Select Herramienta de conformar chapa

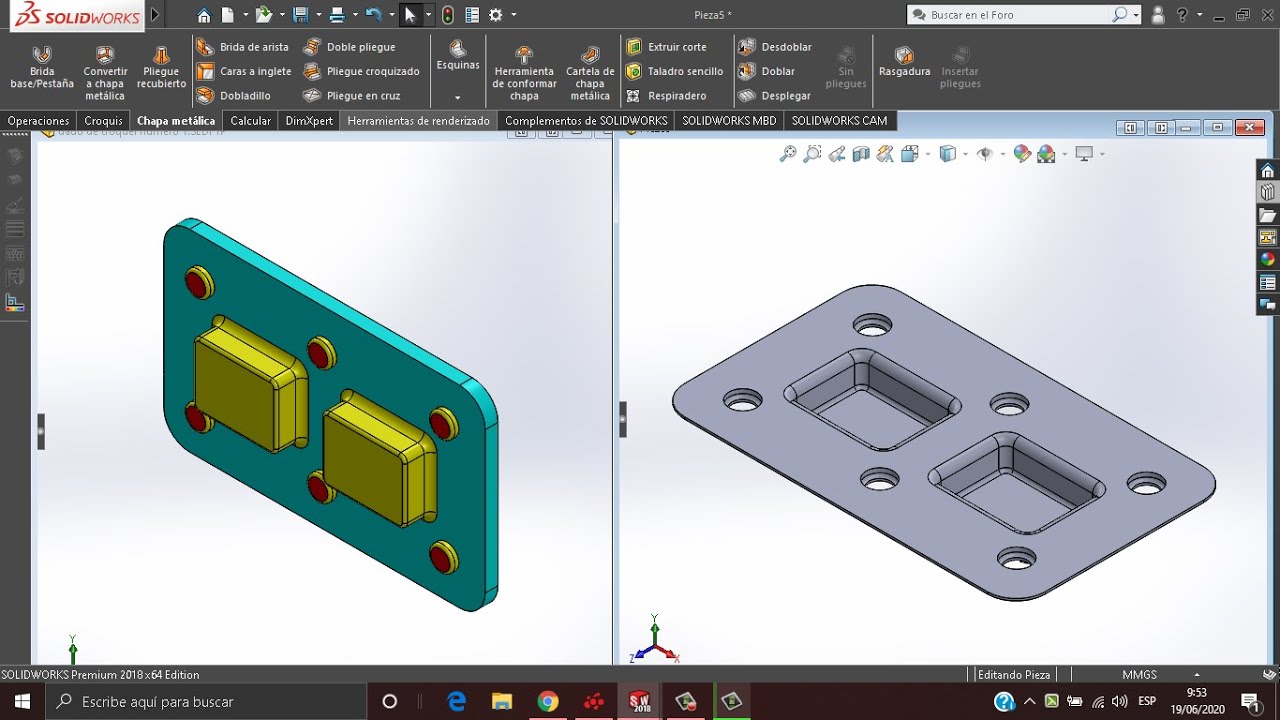[x=524, y=73]
